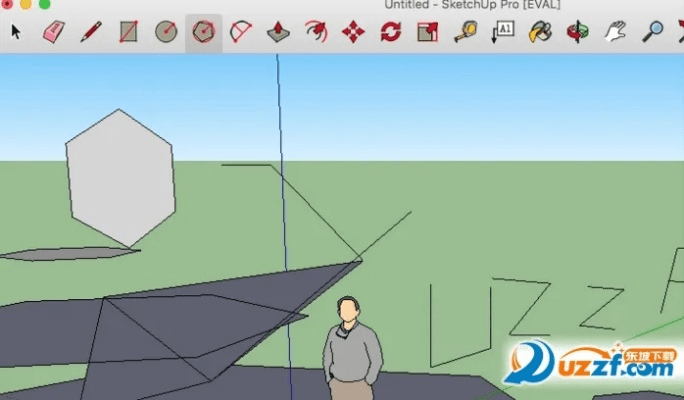Image resolution: width=684 pixels, height=400 pixels.
Task: Activate the Rectangle drawing tool
Action: click(x=128, y=32)
